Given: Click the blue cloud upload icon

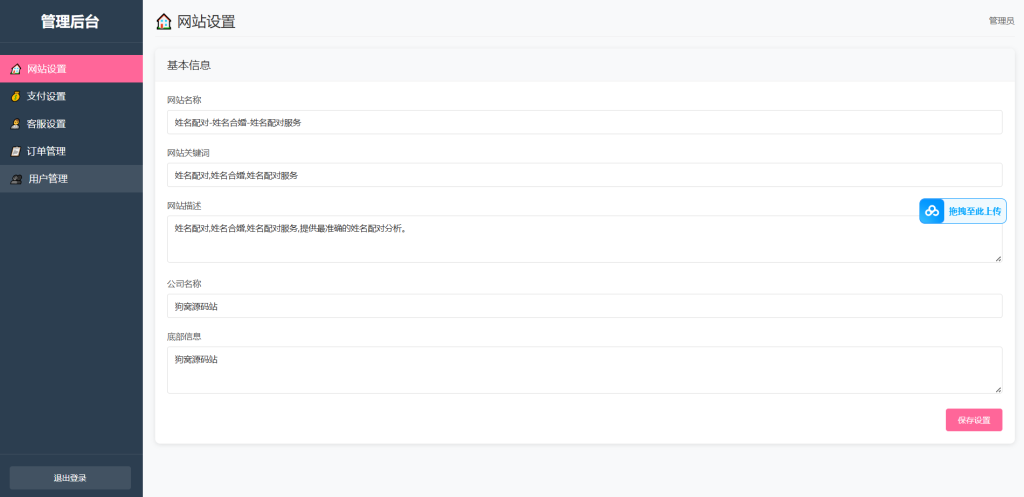Looking at the screenshot, I should tap(932, 211).
